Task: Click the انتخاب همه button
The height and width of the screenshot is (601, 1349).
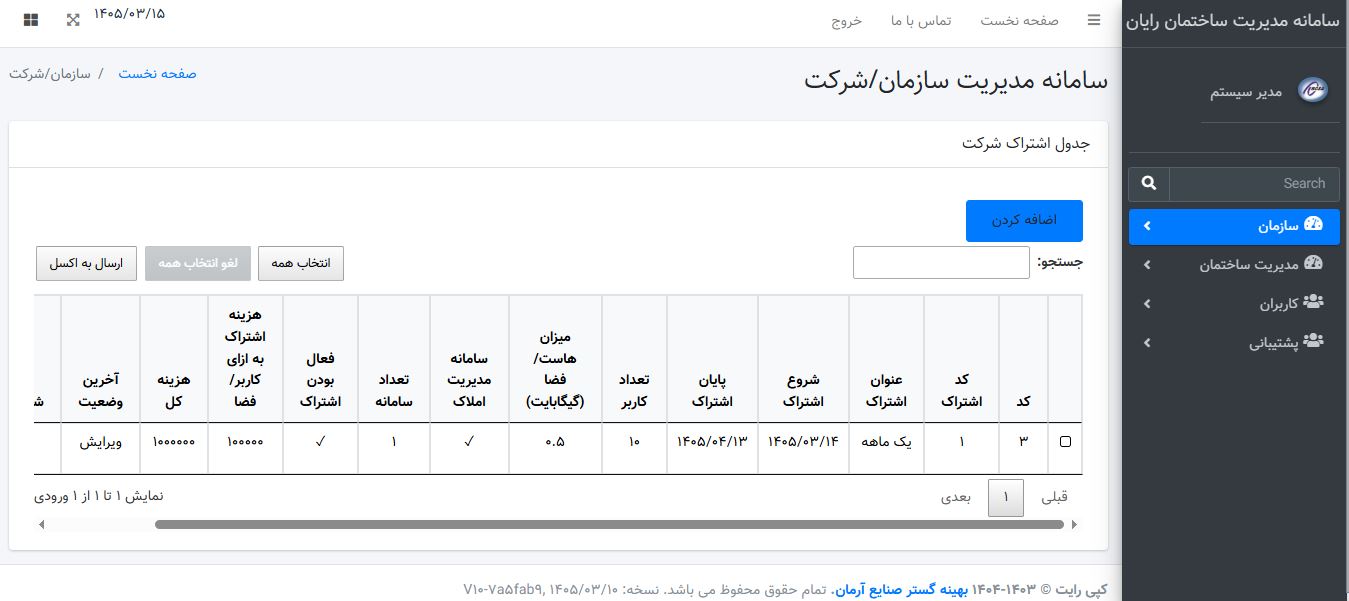Action: tap(301, 263)
